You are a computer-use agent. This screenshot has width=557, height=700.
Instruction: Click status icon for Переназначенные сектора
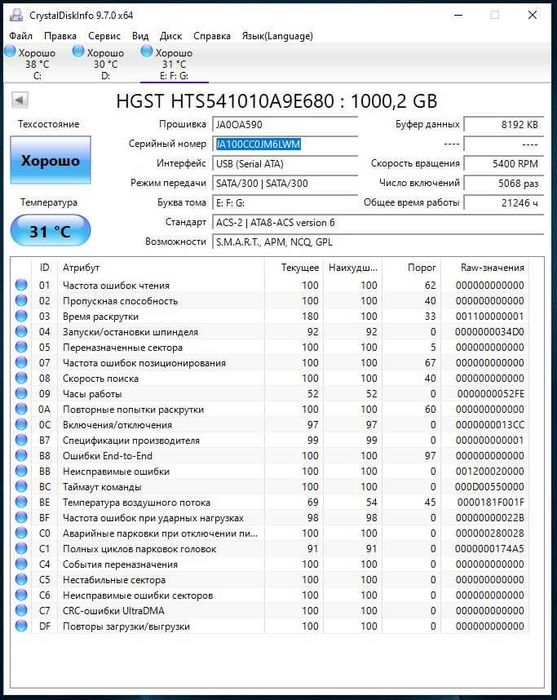tap(21, 347)
